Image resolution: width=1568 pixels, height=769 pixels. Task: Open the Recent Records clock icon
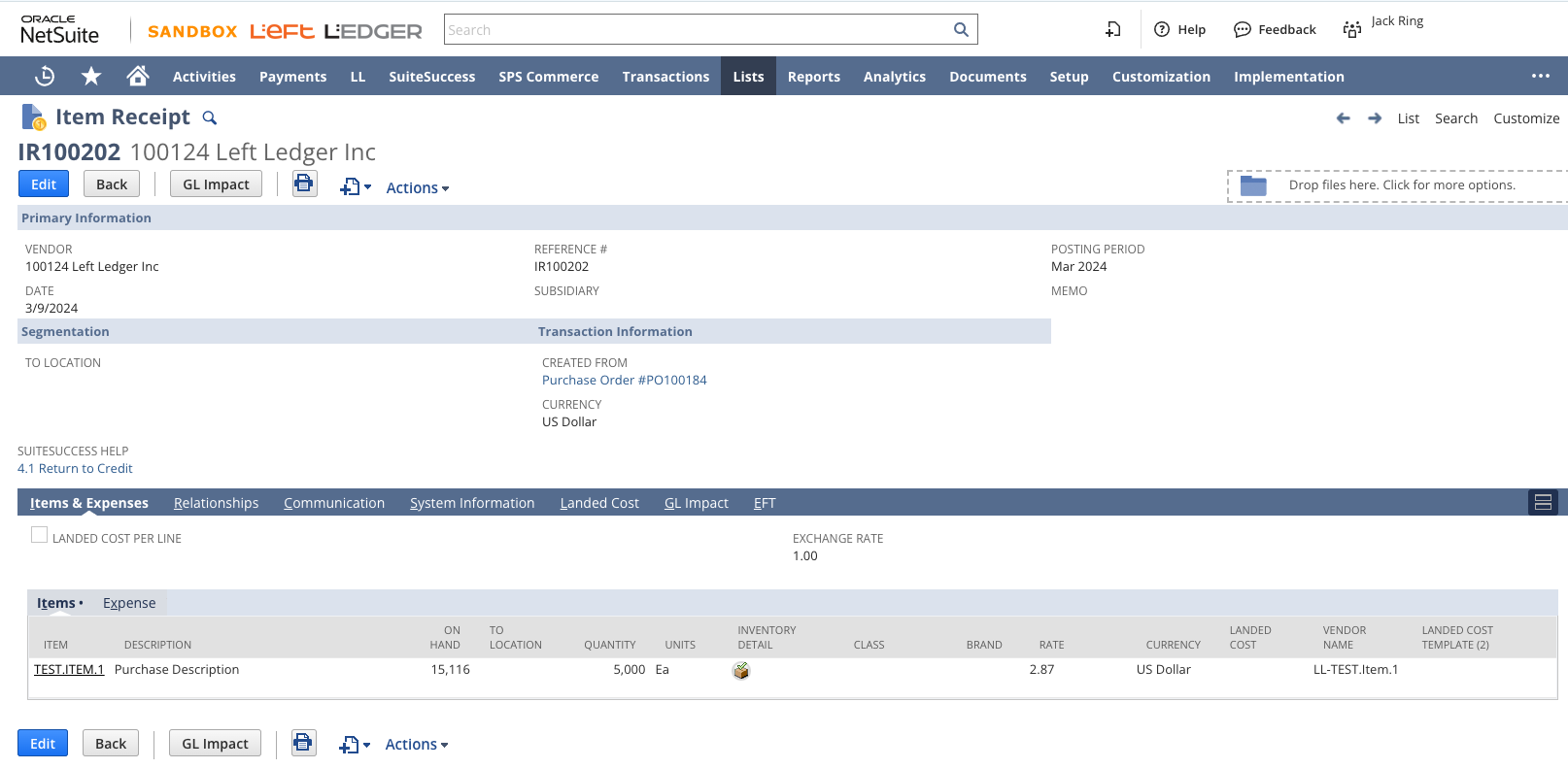coord(45,76)
